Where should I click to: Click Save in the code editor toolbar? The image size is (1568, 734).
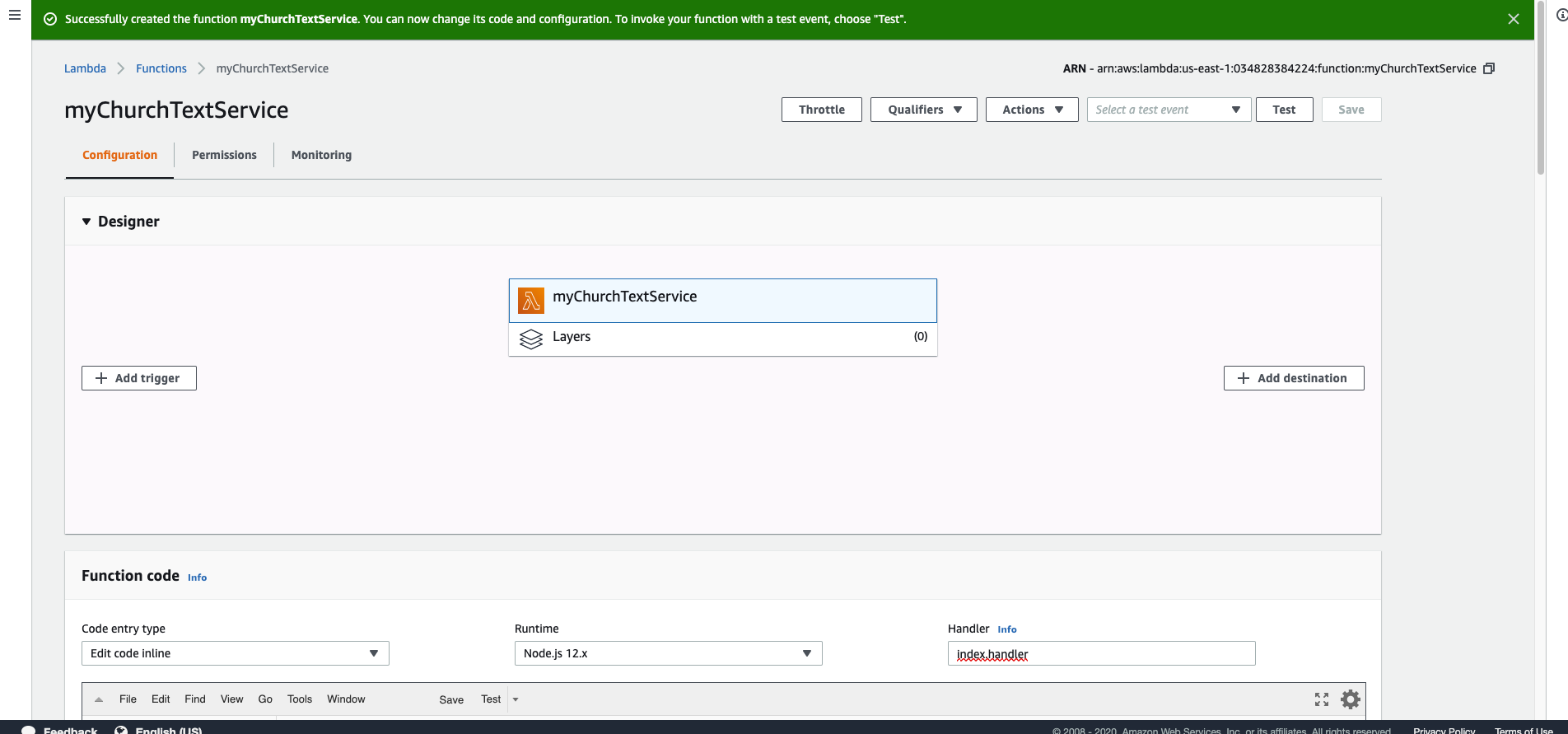(x=451, y=699)
